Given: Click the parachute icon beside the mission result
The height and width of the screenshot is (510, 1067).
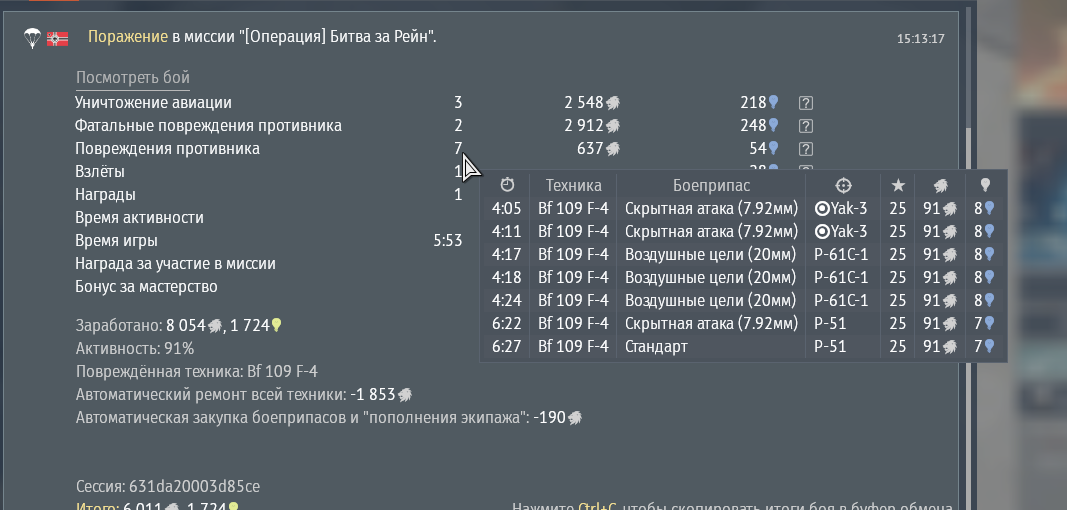Looking at the screenshot, I should click(x=32, y=38).
